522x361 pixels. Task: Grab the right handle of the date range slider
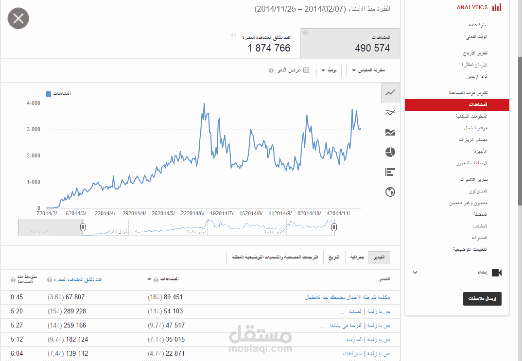click(x=334, y=227)
